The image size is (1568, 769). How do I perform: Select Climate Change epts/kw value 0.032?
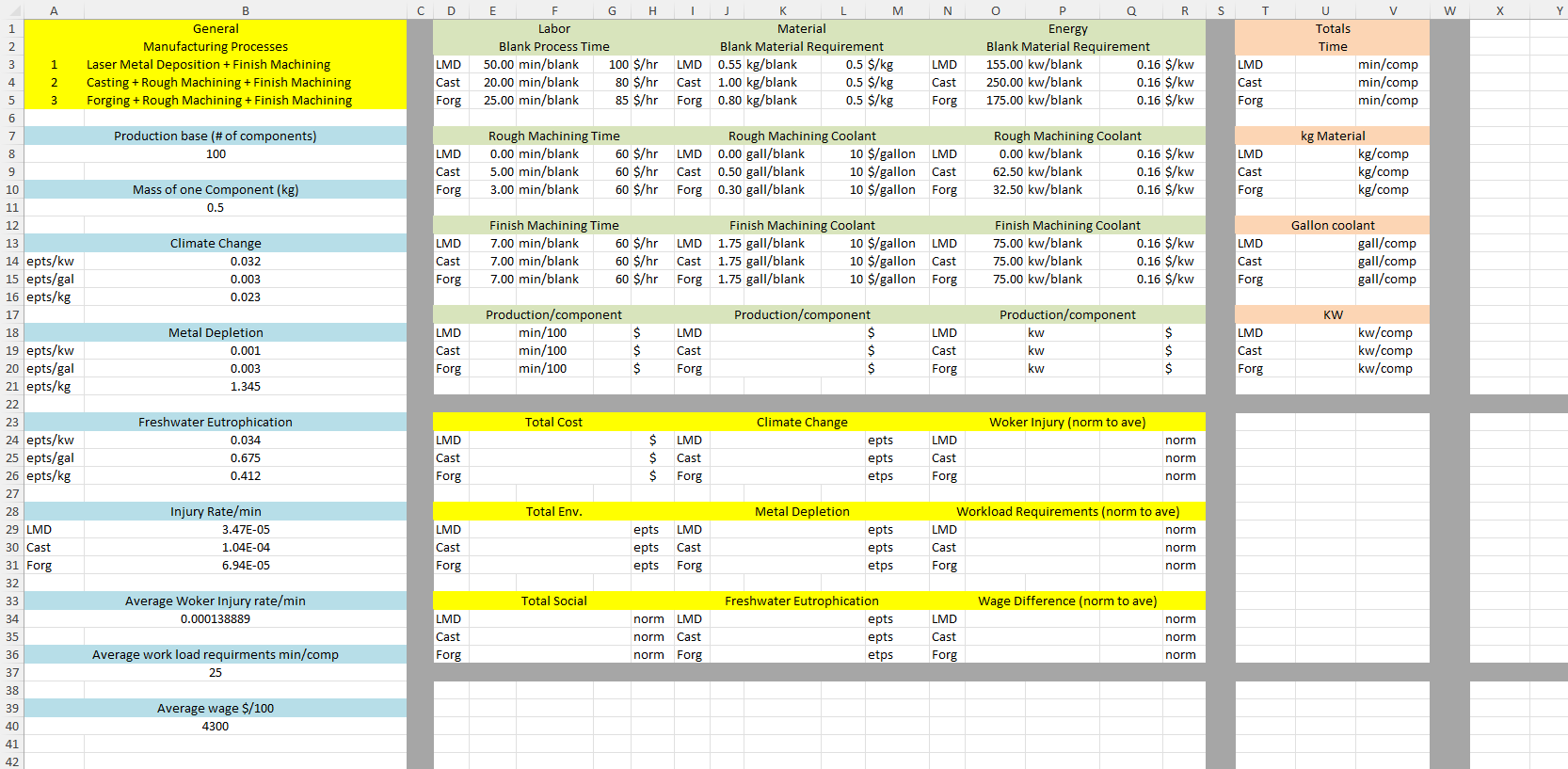246,261
